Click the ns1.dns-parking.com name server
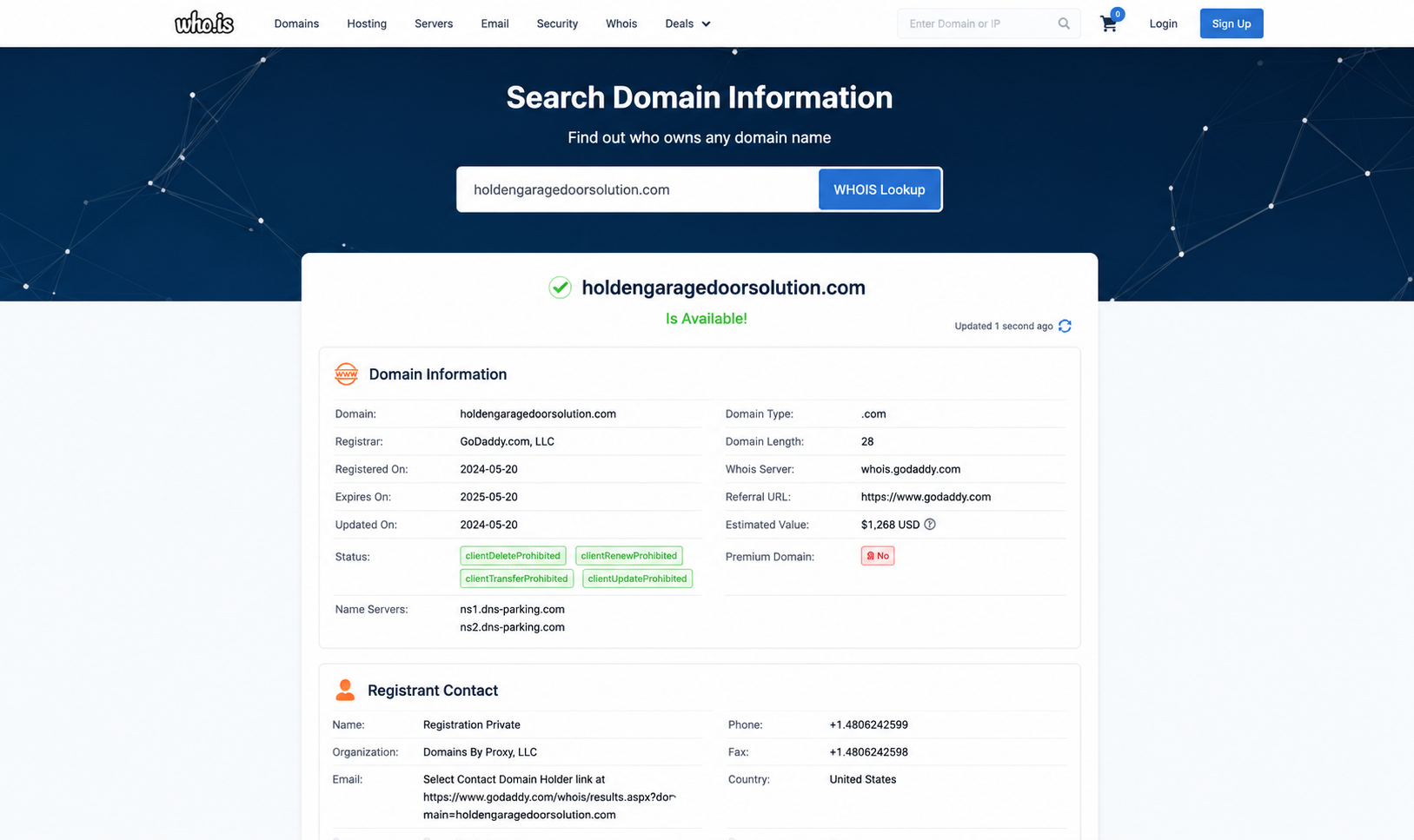The image size is (1414, 840). point(512,609)
